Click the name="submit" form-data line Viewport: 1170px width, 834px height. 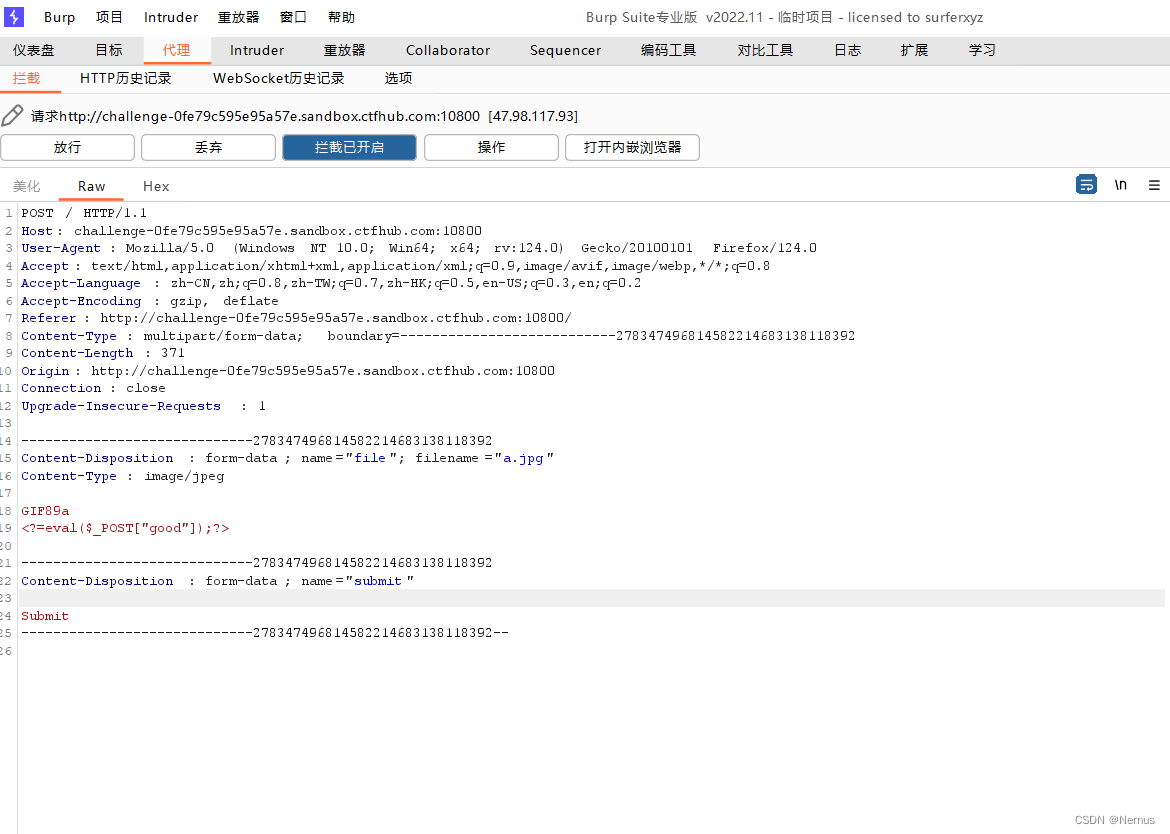point(217,581)
